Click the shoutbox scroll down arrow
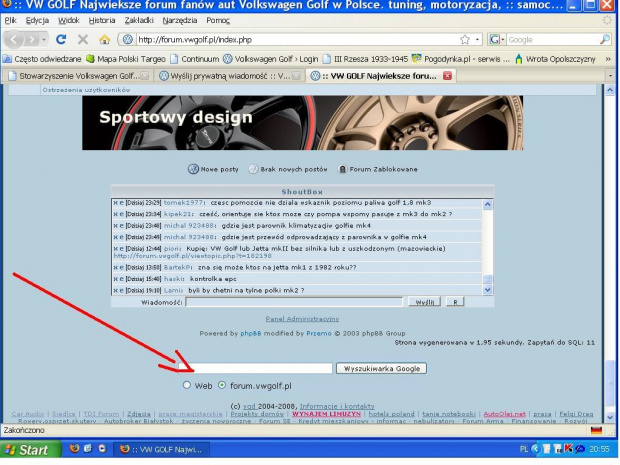This screenshot has height=465, width=620. [x=488, y=290]
